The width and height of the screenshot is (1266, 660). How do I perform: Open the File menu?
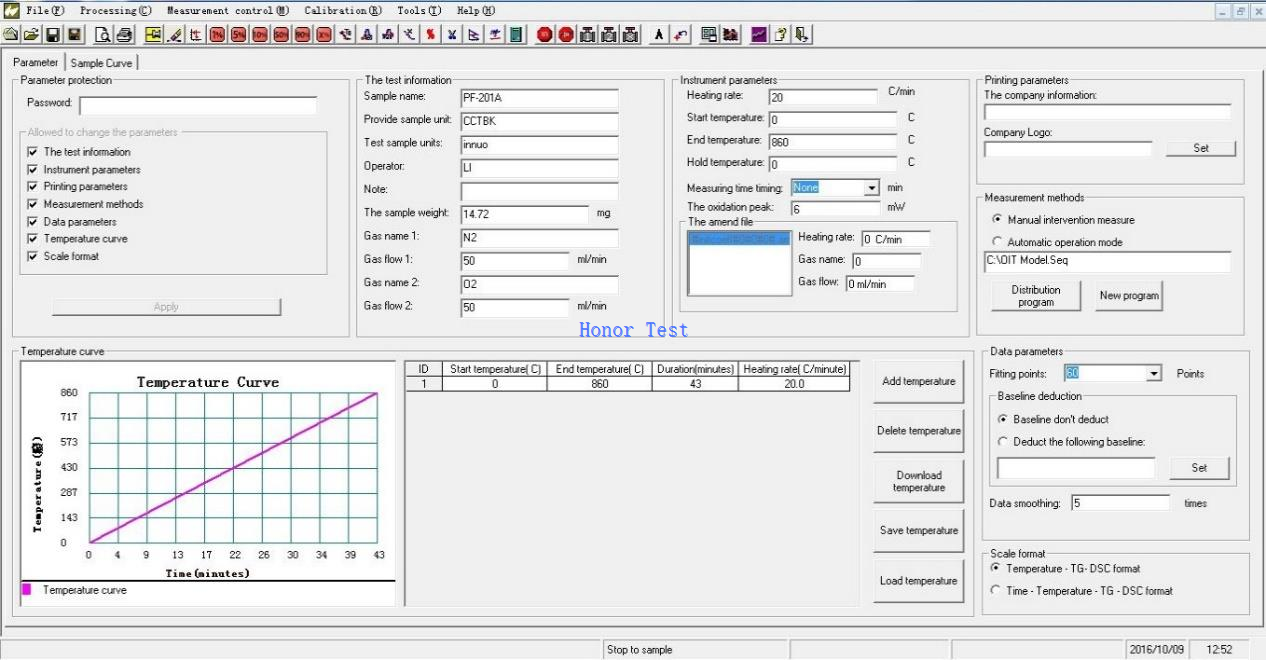click(45, 10)
